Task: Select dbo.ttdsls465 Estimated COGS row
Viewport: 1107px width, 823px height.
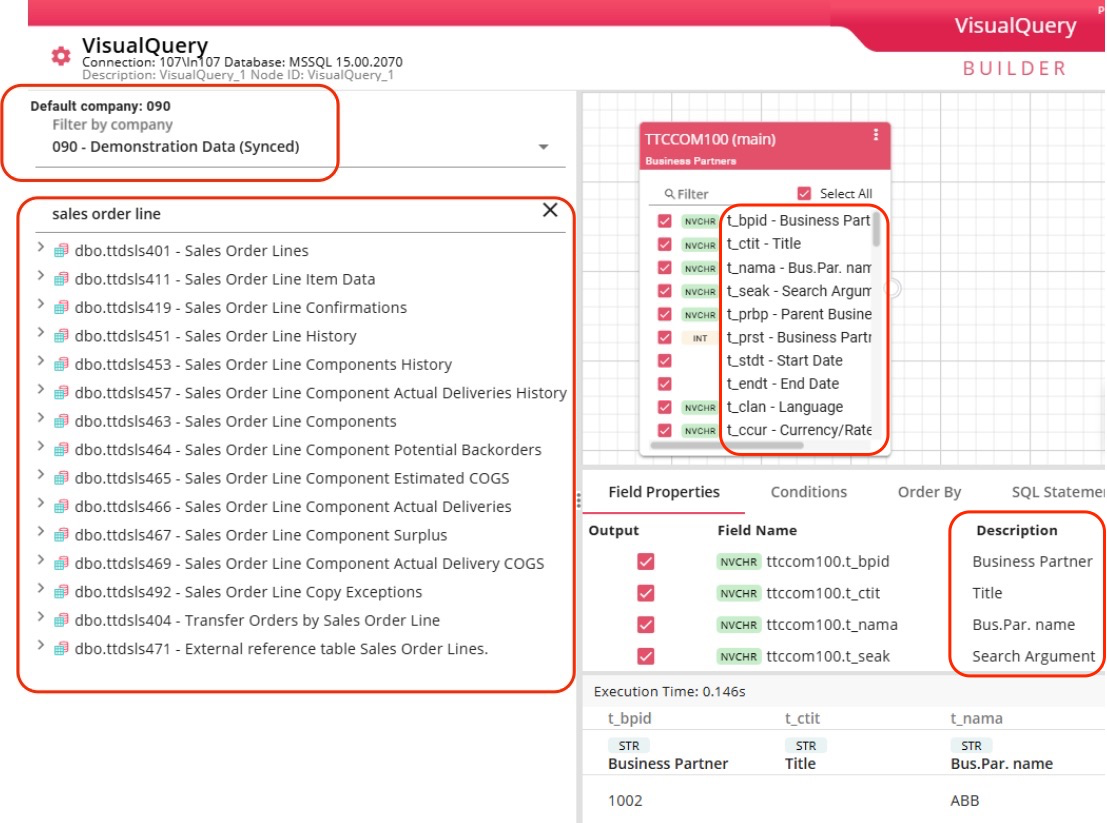Action: (x=292, y=478)
